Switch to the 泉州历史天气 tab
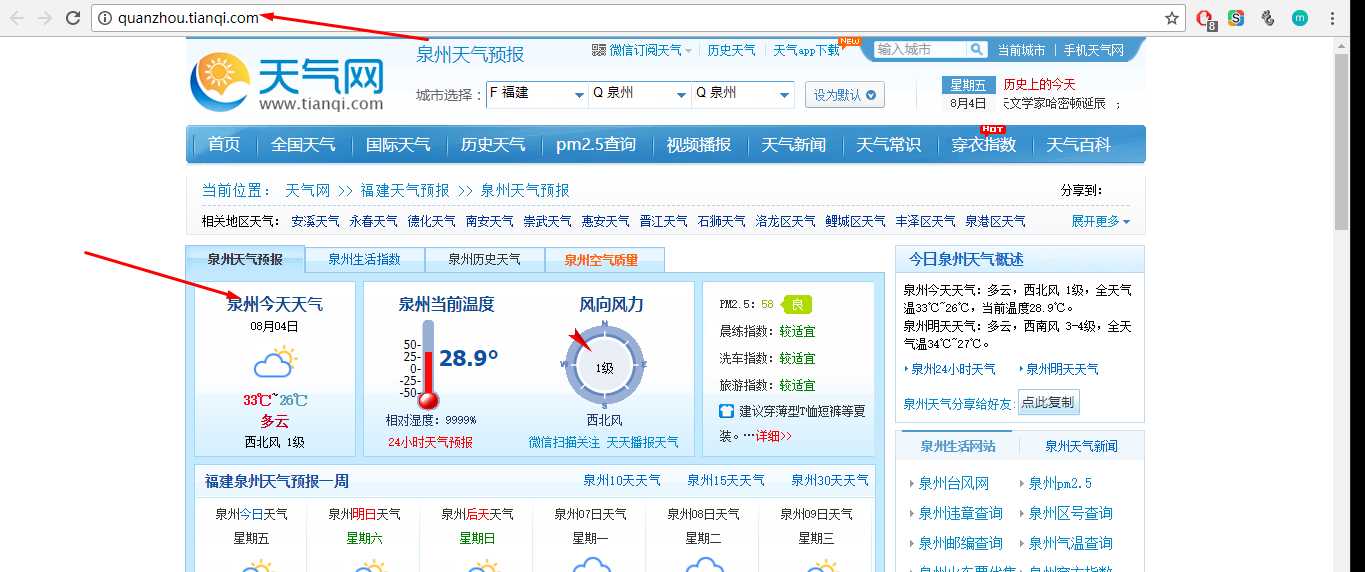Screen dimensions: 1365x572 (x=484, y=259)
